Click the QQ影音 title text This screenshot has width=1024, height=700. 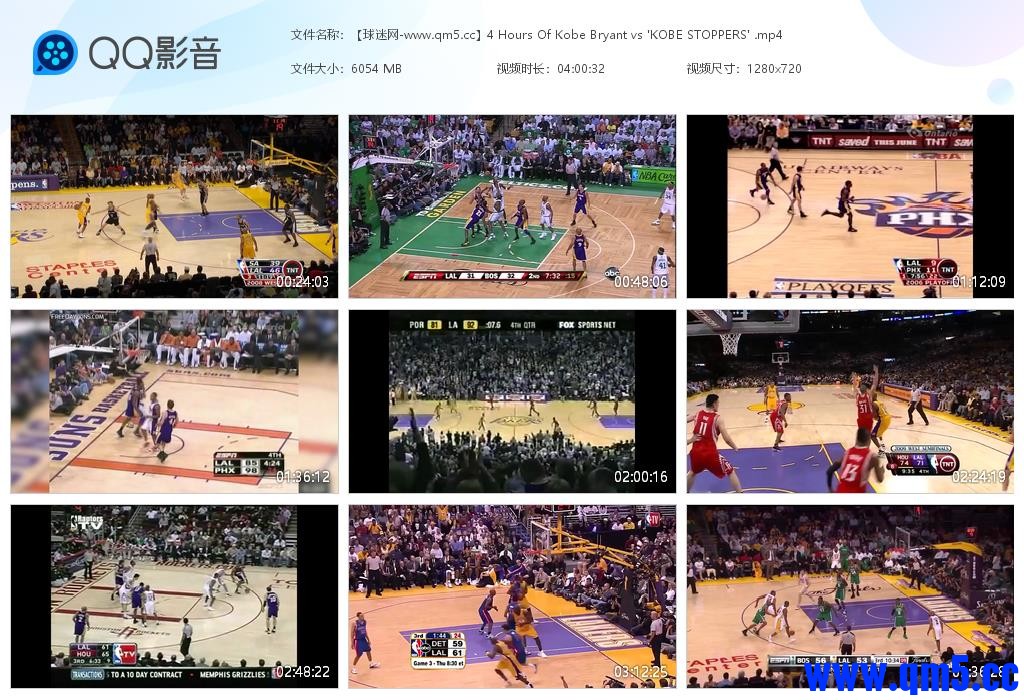pos(155,53)
